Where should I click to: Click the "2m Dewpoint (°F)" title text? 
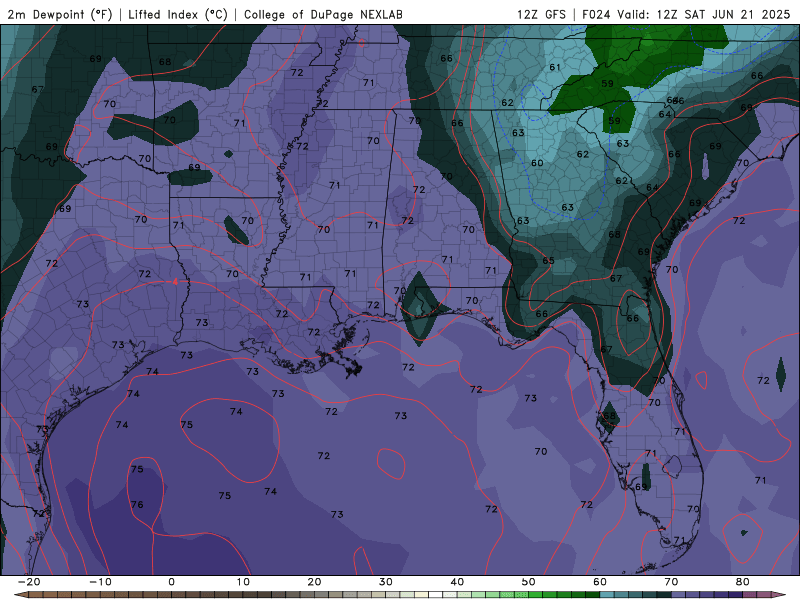pyautogui.click(x=60, y=14)
